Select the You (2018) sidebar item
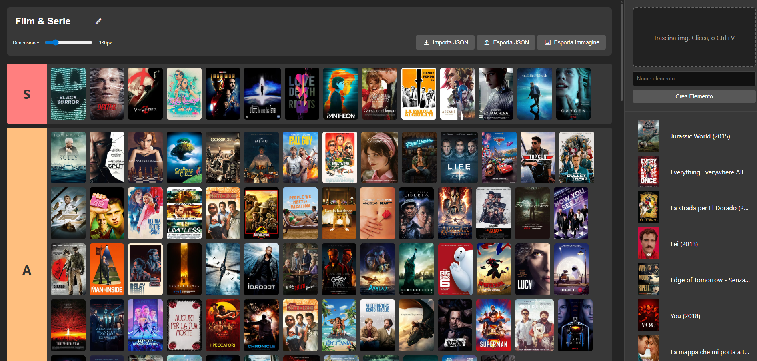The image size is (757, 361). (694, 315)
